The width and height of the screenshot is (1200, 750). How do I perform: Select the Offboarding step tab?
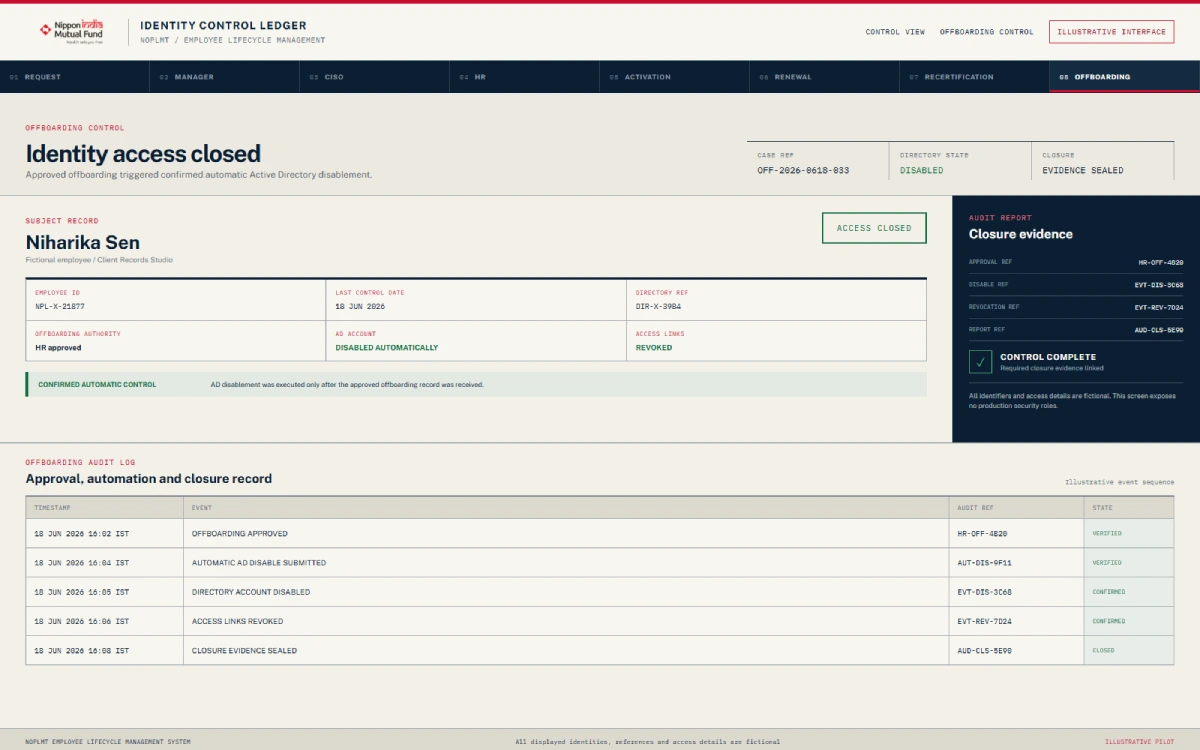click(1125, 77)
